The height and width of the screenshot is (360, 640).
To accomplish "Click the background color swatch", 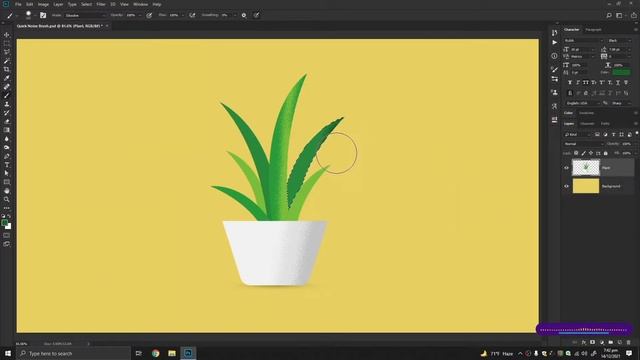I will coord(9,227).
